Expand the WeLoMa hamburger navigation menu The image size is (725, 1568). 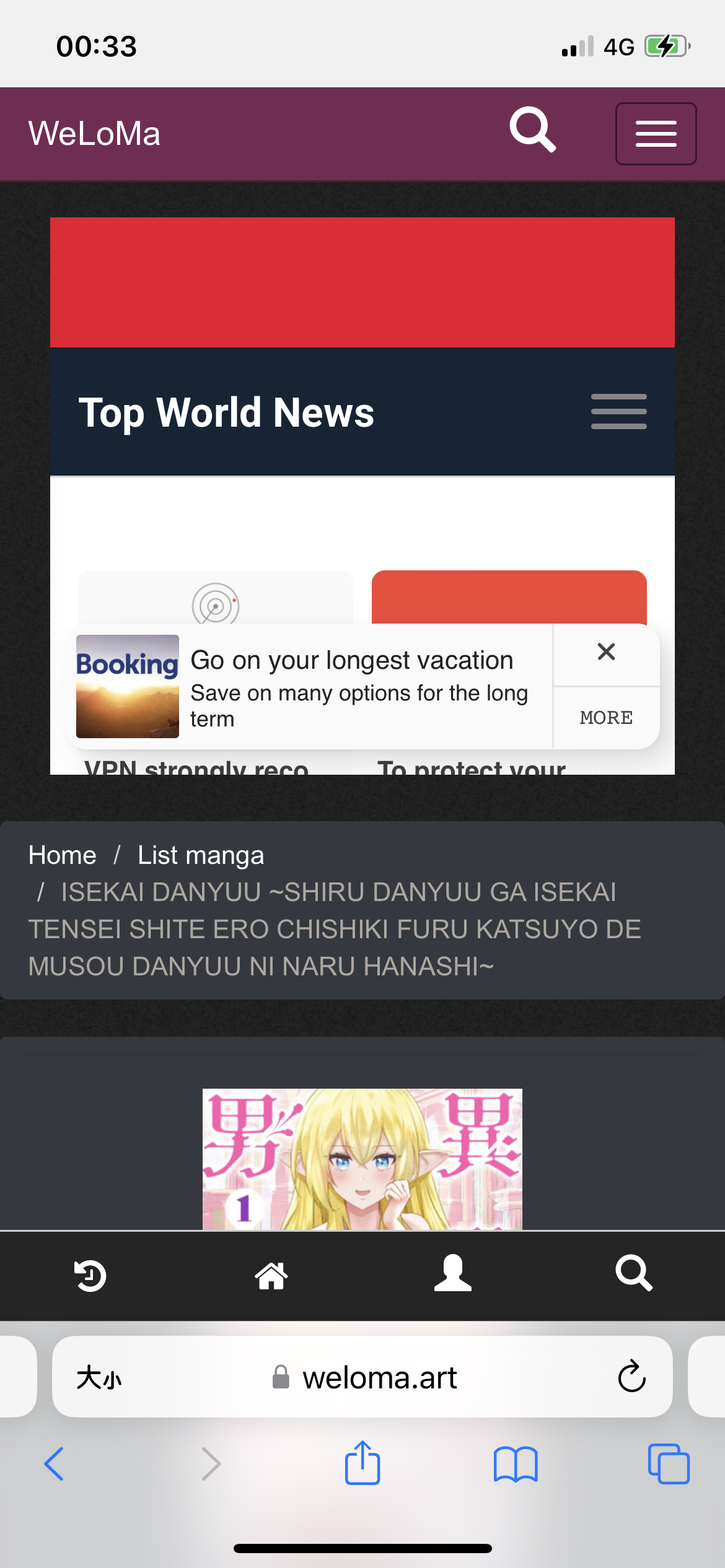[656, 134]
